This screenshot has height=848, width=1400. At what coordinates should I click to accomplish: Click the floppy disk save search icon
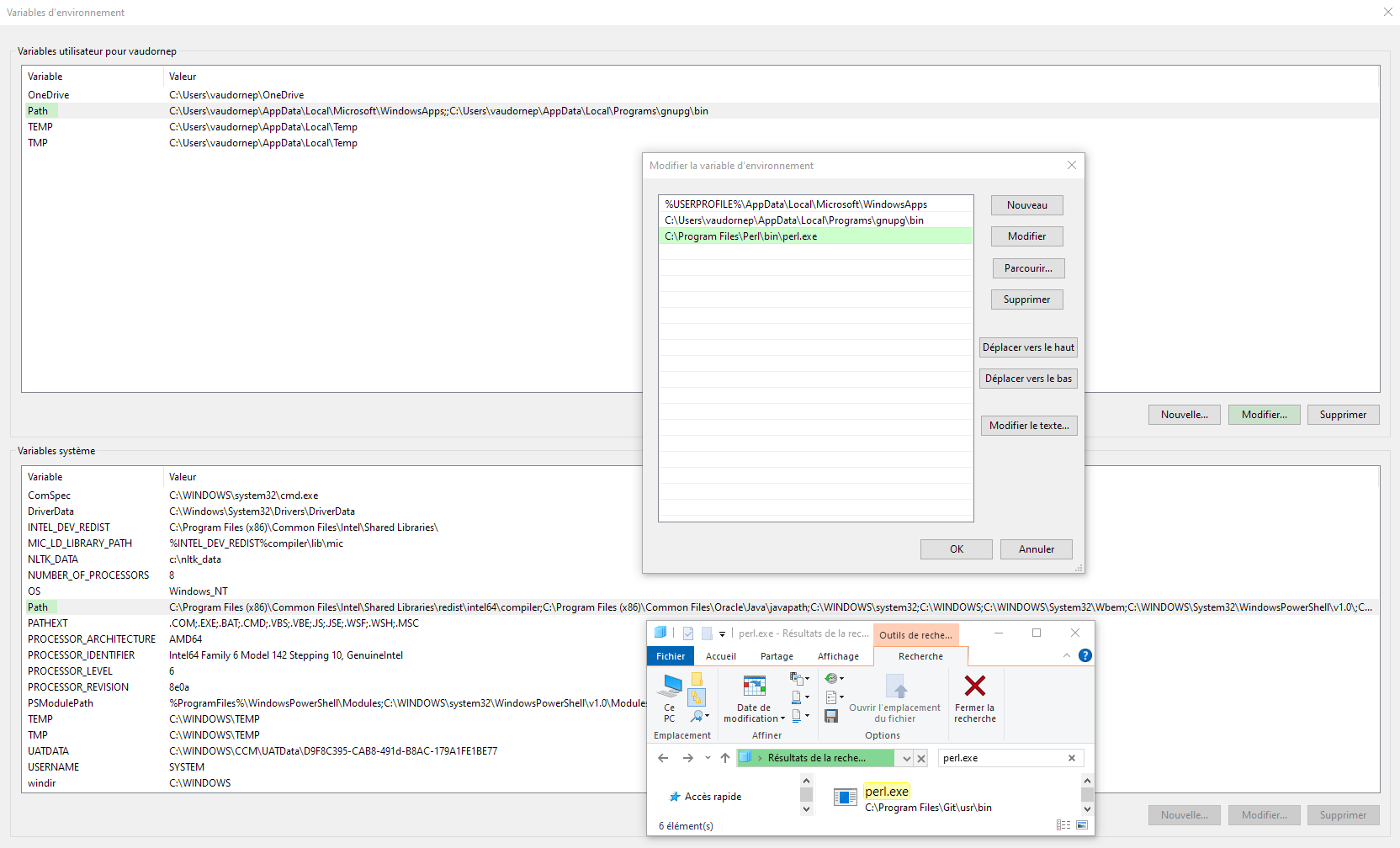pyautogui.click(x=831, y=716)
